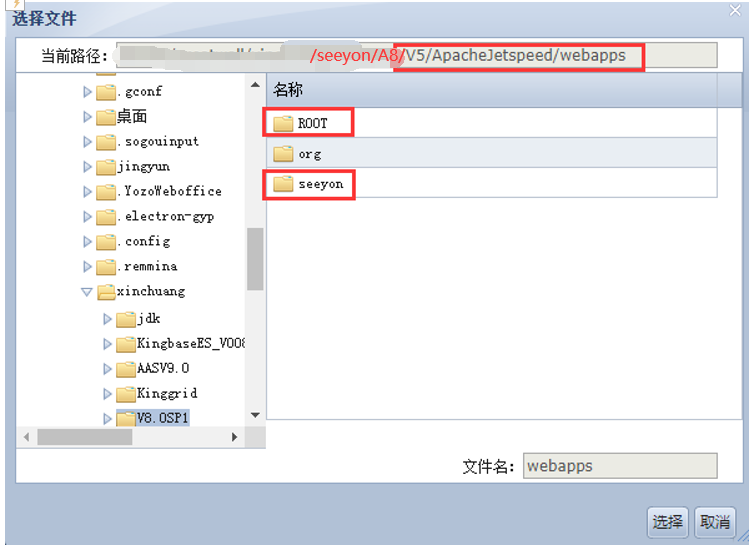Click the tree's vertical scrollbar thumb
749x546 pixels.
pyautogui.click(x=255, y=259)
